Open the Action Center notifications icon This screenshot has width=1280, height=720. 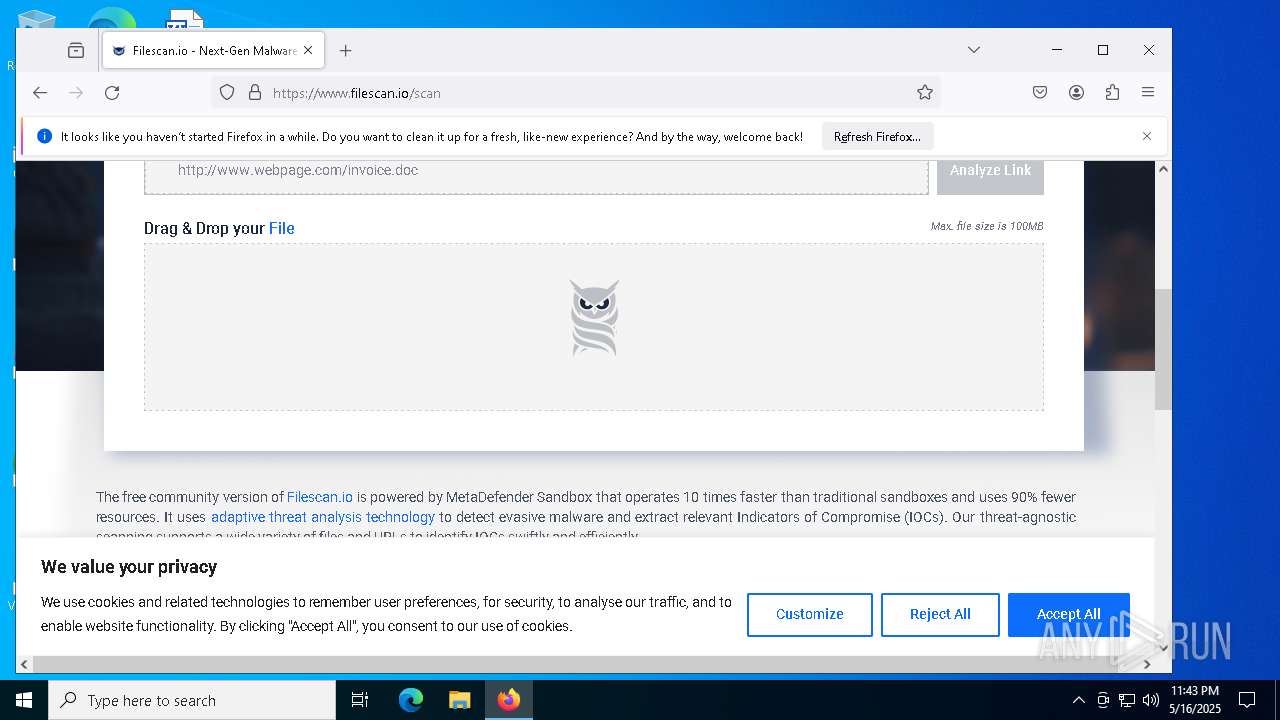click(x=1247, y=700)
